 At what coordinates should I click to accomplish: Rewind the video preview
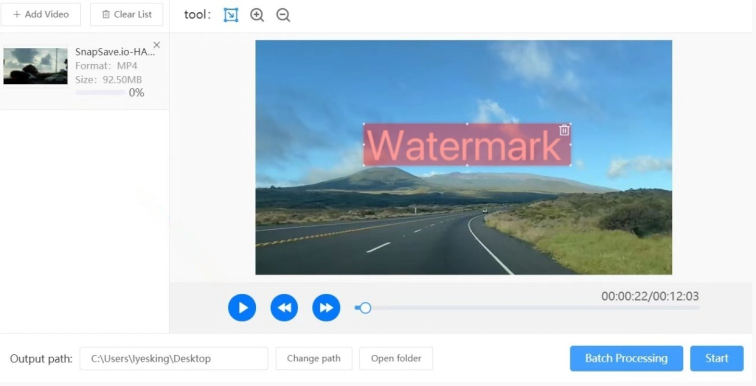(x=284, y=307)
